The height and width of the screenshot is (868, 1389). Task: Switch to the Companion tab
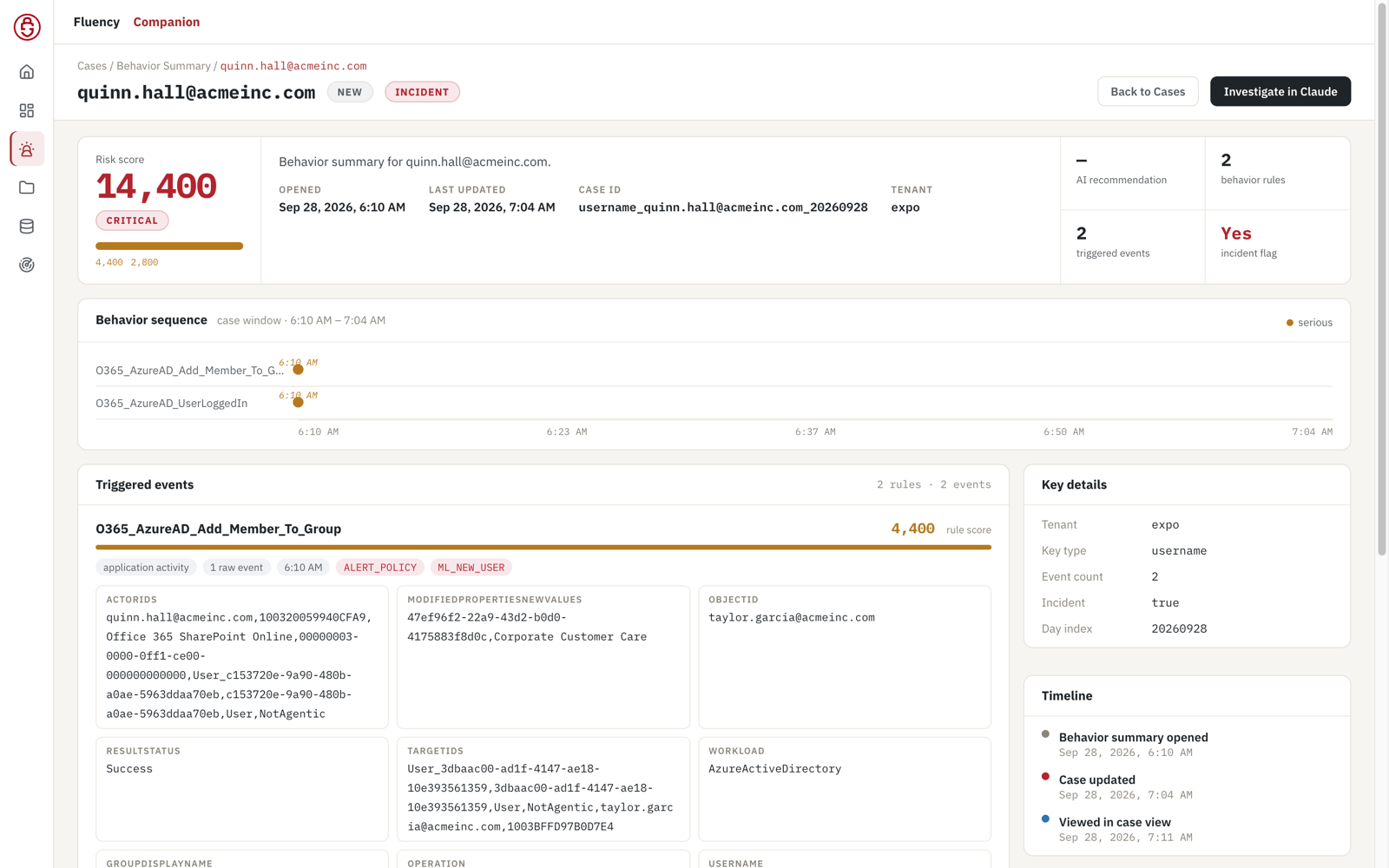click(167, 22)
